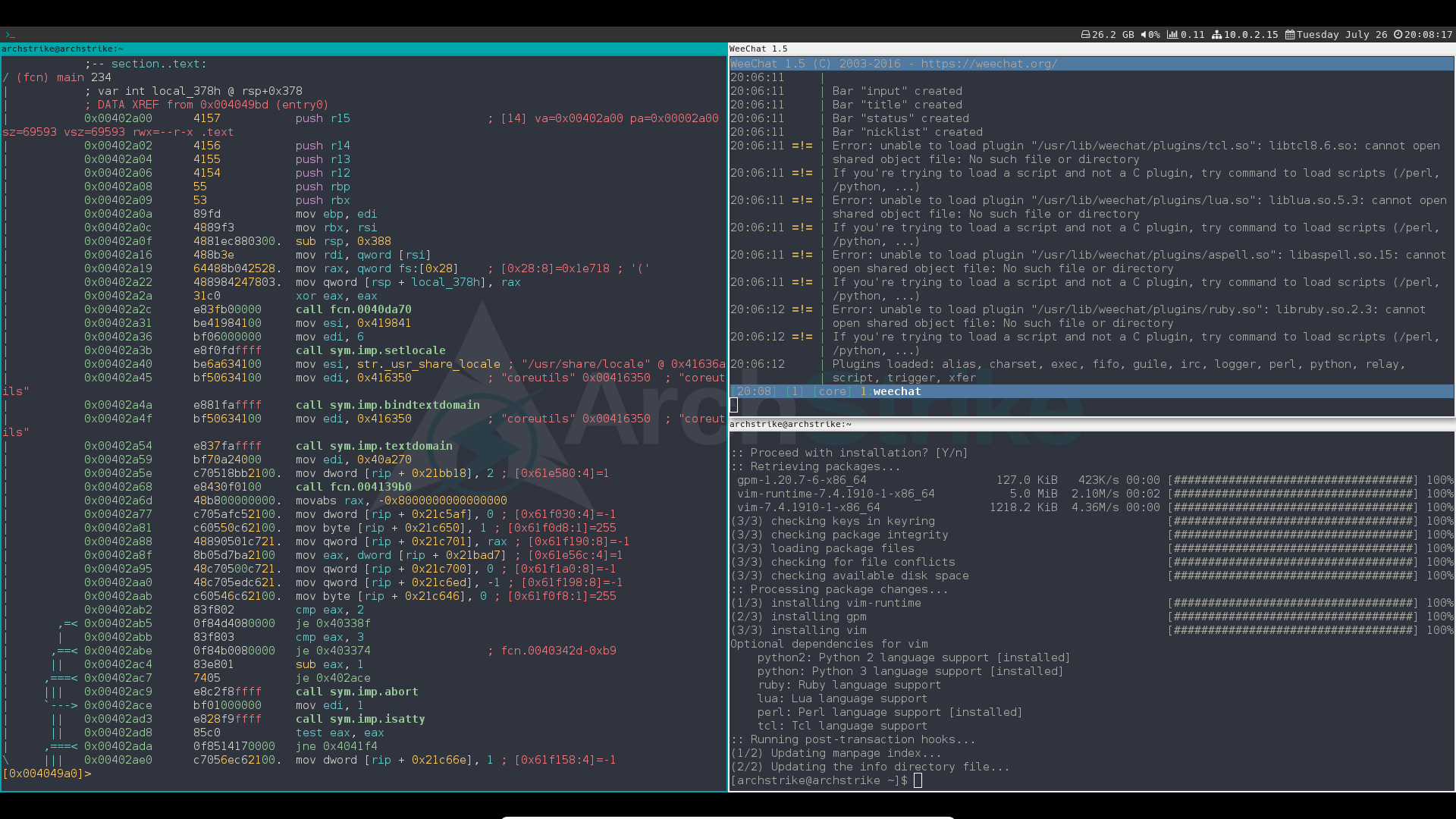Click the call sym.imp.isatty instruction

pyautogui.click(x=360, y=719)
